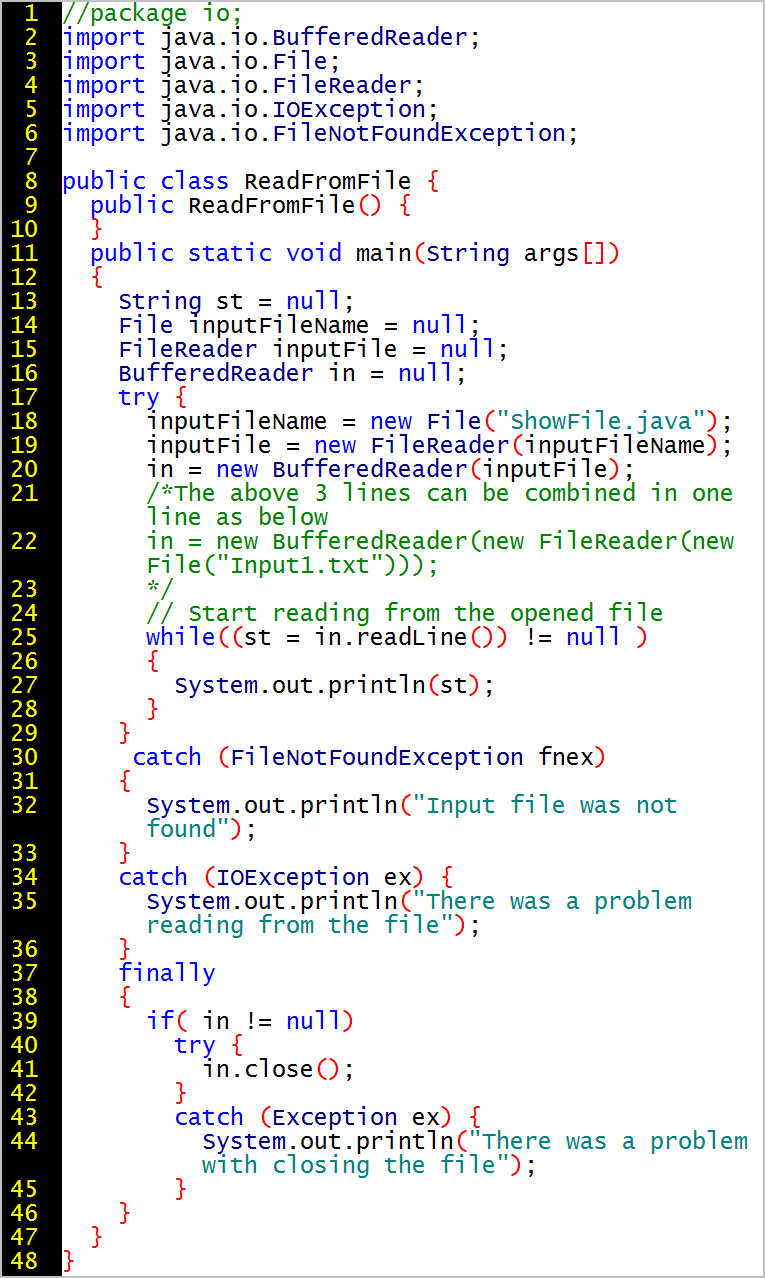Click the "public ReadFromFile() {" constructor line
765x1278 pixels.
pos(250,206)
